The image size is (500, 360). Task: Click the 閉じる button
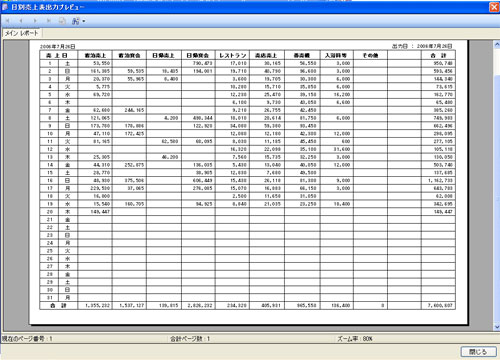478,352
